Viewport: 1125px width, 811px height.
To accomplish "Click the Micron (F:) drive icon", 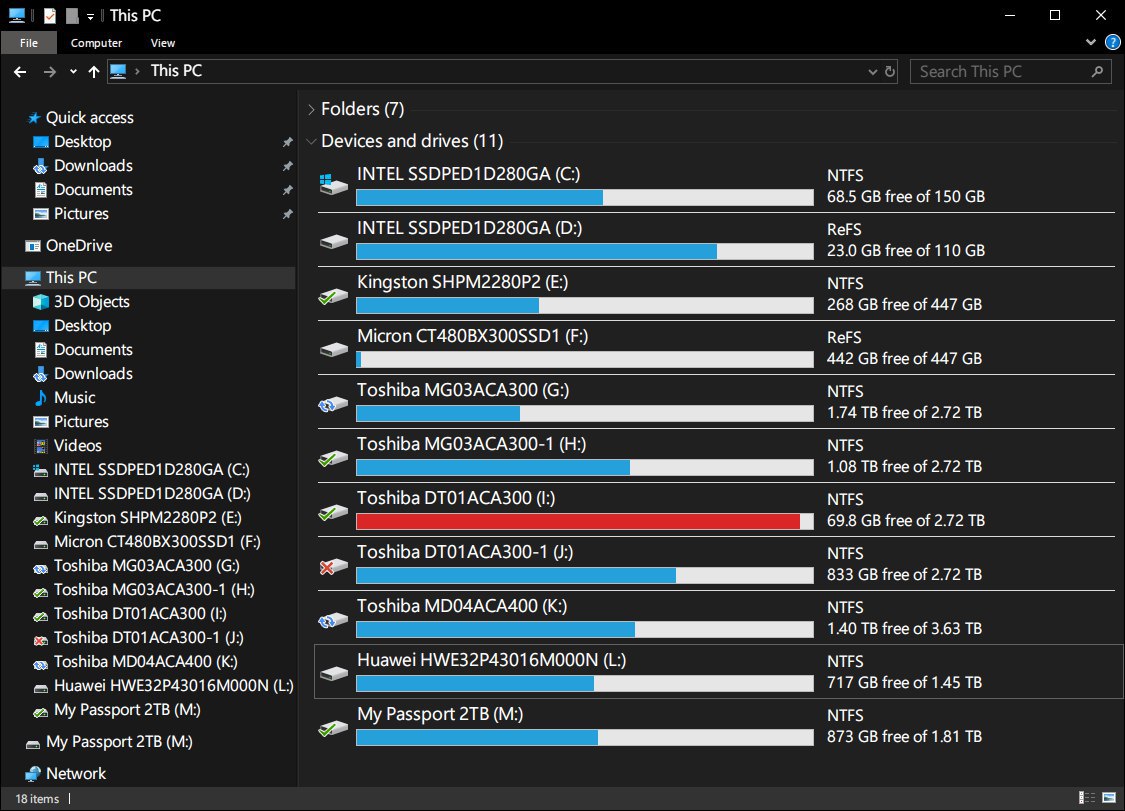I will pyautogui.click(x=334, y=349).
